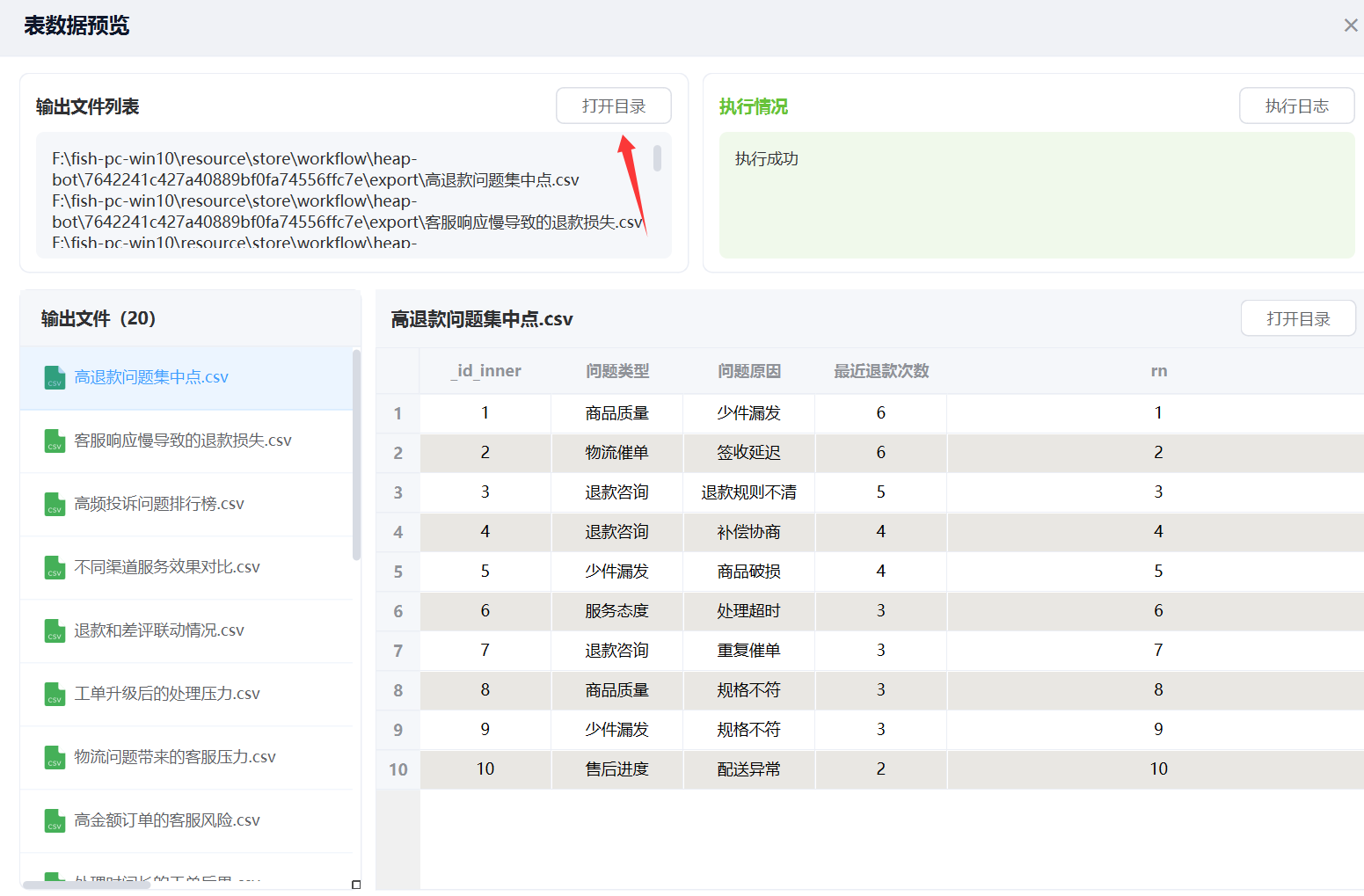
Task: Select row 5 number cell in the table
Action: pos(398,572)
